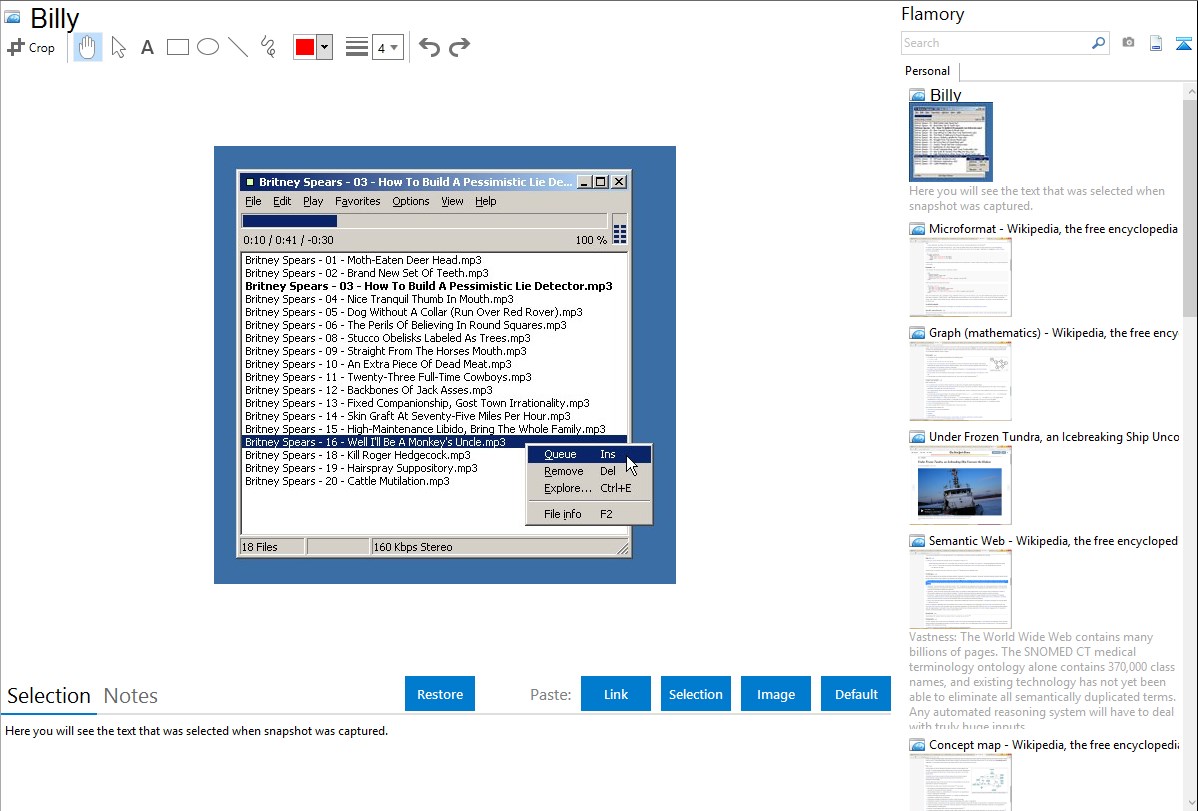Switch to the Notes tab
This screenshot has height=811, width=1198.
pyautogui.click(x=131, y=696)
